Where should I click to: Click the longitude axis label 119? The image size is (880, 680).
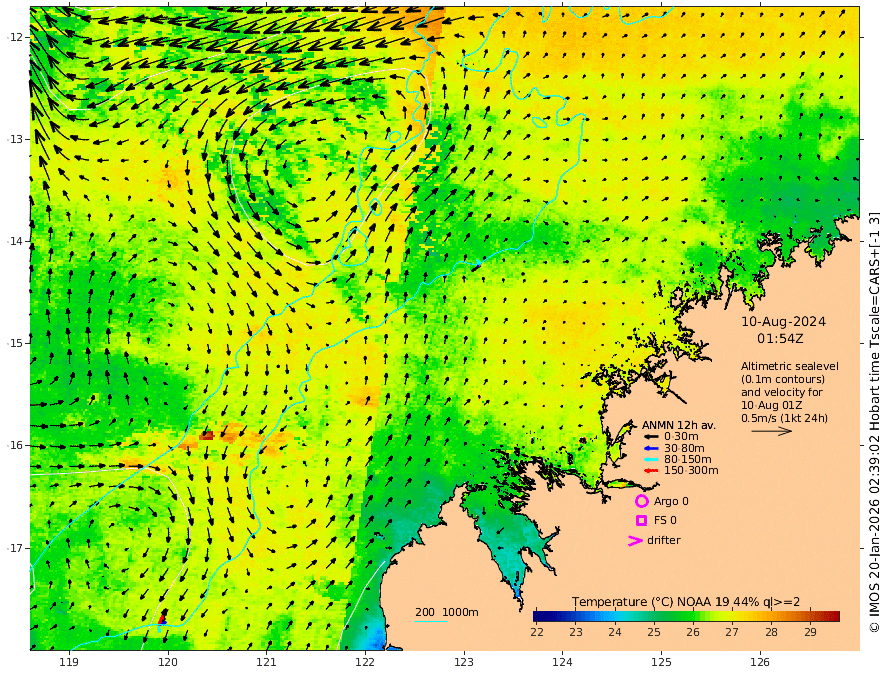coord(69,662)
